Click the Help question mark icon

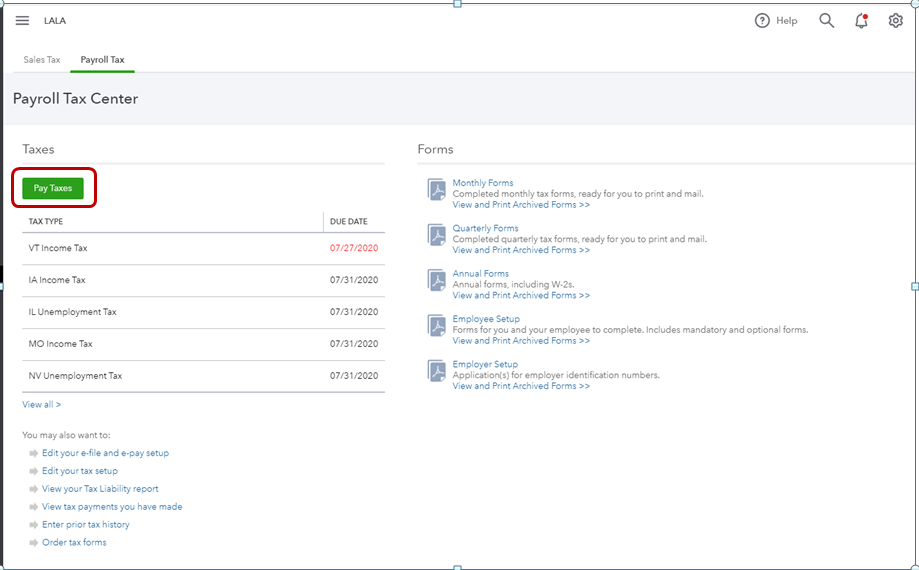tap(762, 20)
